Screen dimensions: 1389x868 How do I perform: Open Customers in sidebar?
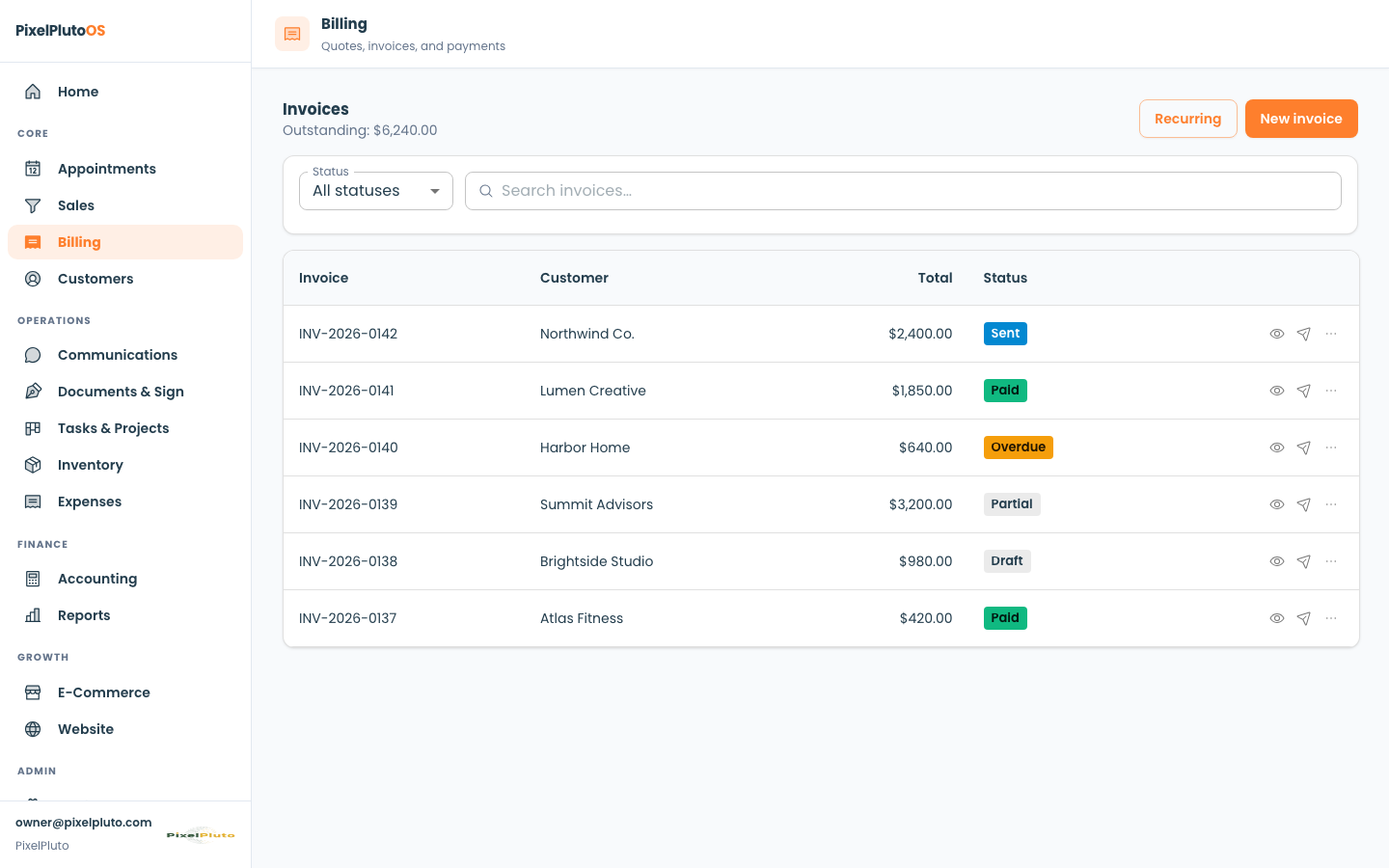(125, 279)
